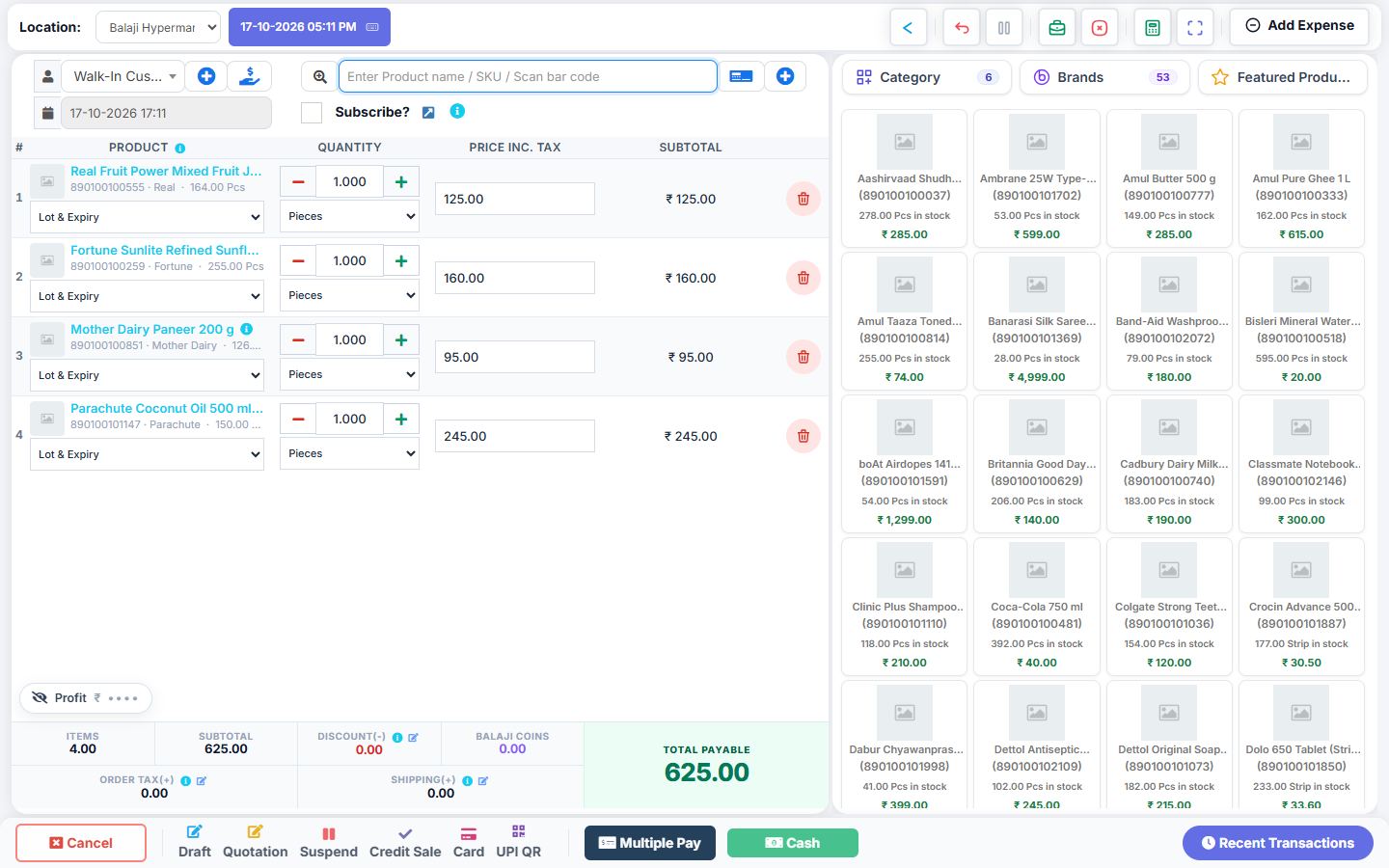1389x868 pixels.
Task: Open the Balaji Hypermart location dropdown
Action: coord(158,27)
